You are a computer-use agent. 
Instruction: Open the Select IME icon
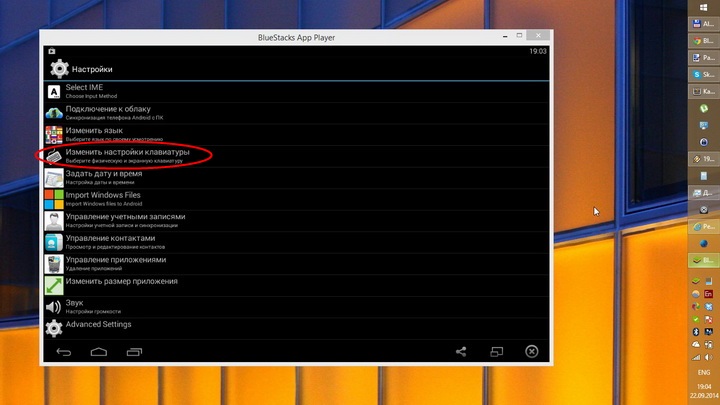click(54, 92)
